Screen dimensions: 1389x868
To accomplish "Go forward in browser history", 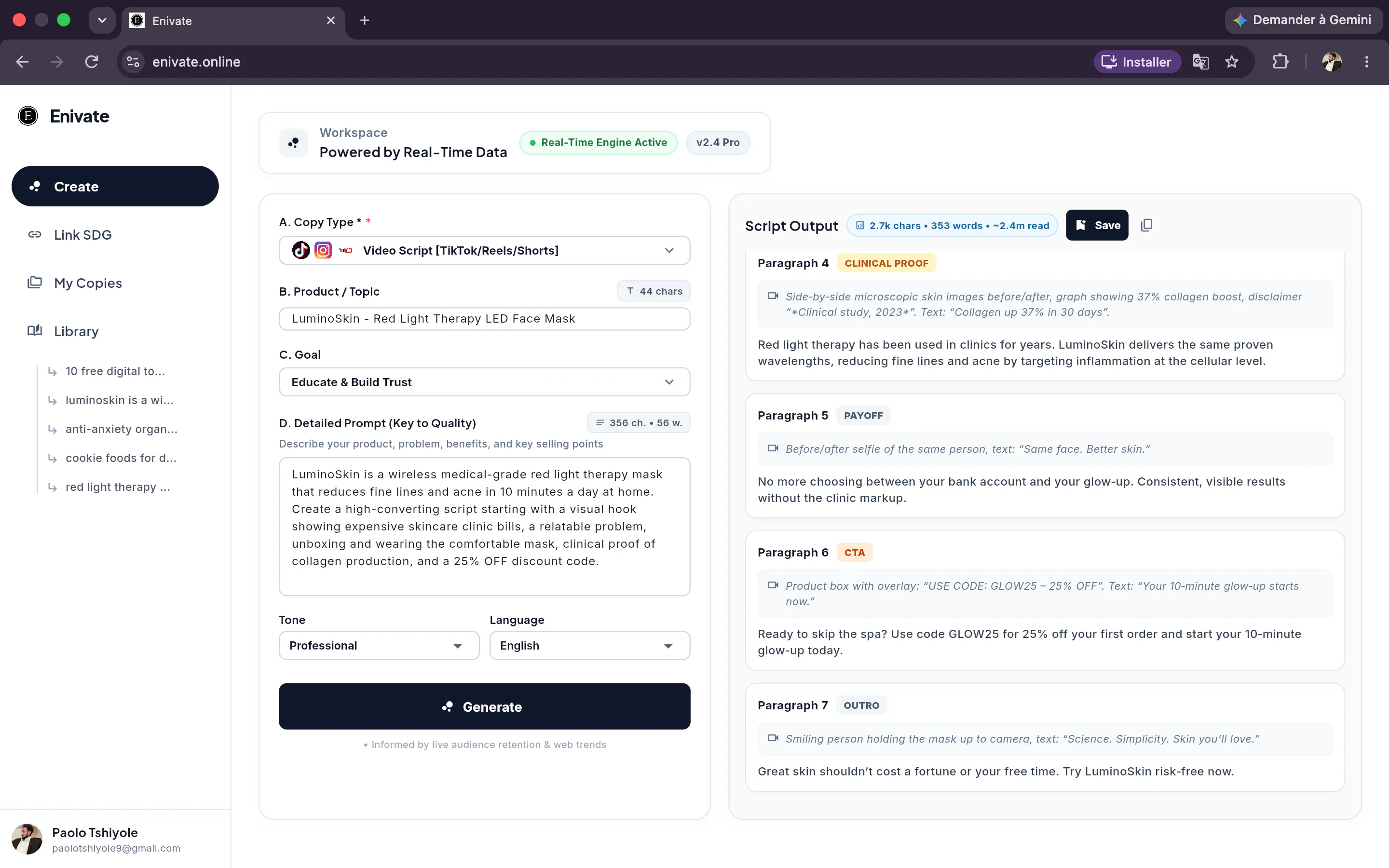I will (57, 62).
